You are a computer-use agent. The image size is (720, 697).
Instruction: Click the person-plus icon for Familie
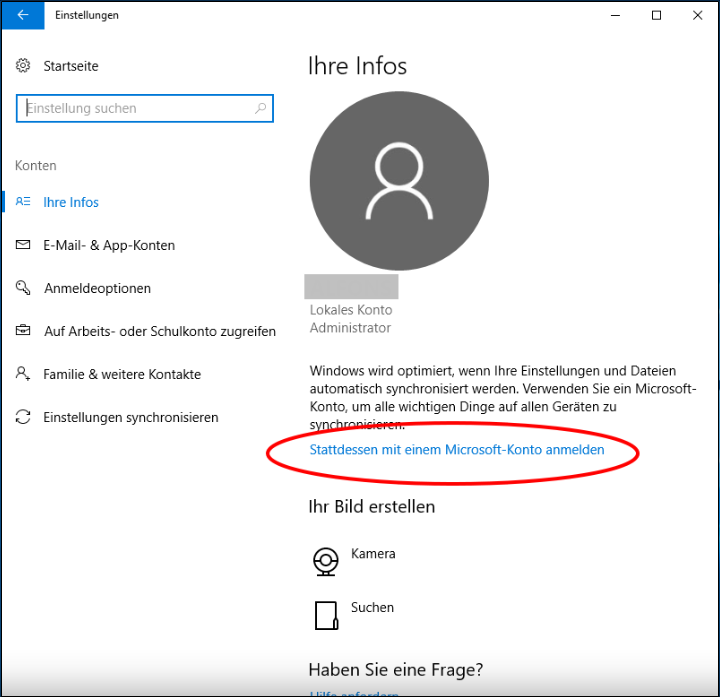pos(23,373)
